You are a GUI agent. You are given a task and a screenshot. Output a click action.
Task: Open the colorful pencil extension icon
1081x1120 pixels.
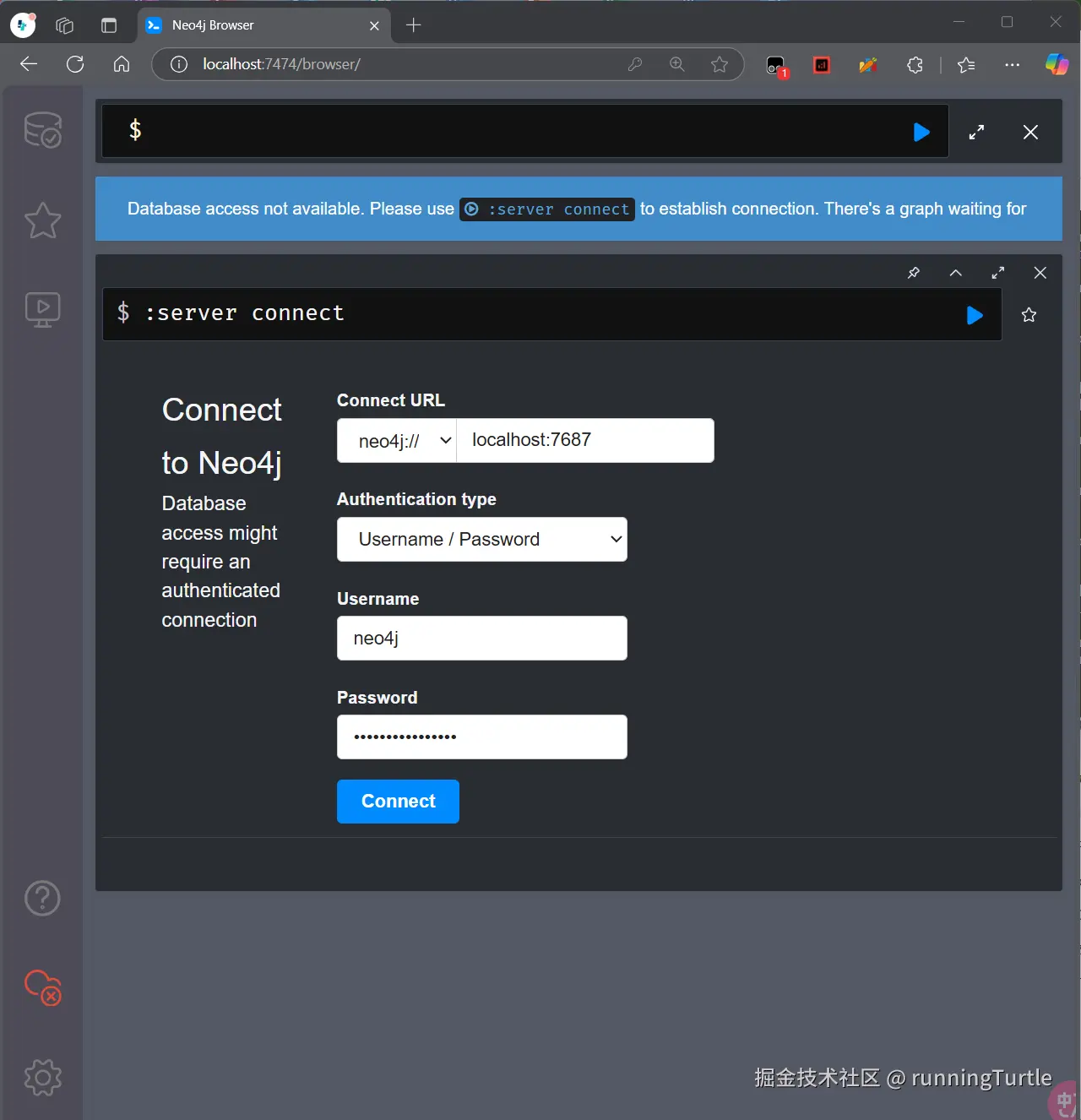point(868,65)
